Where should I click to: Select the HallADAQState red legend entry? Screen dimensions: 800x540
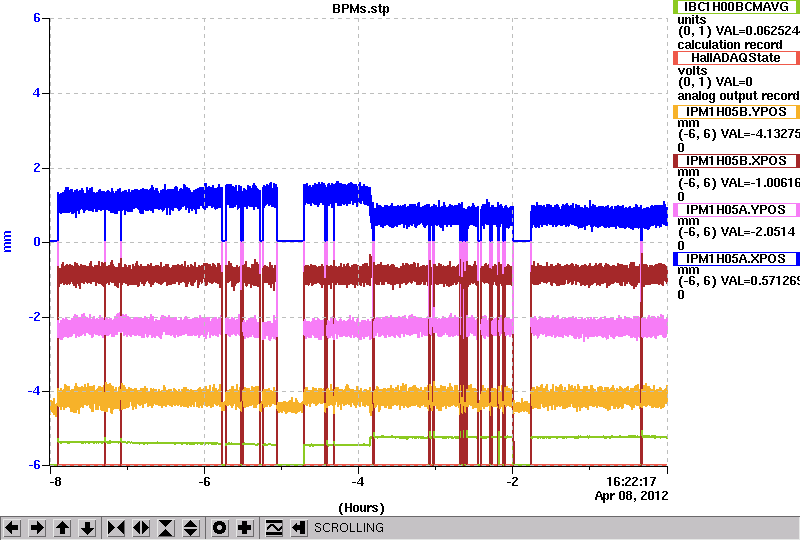coord(736,58)
